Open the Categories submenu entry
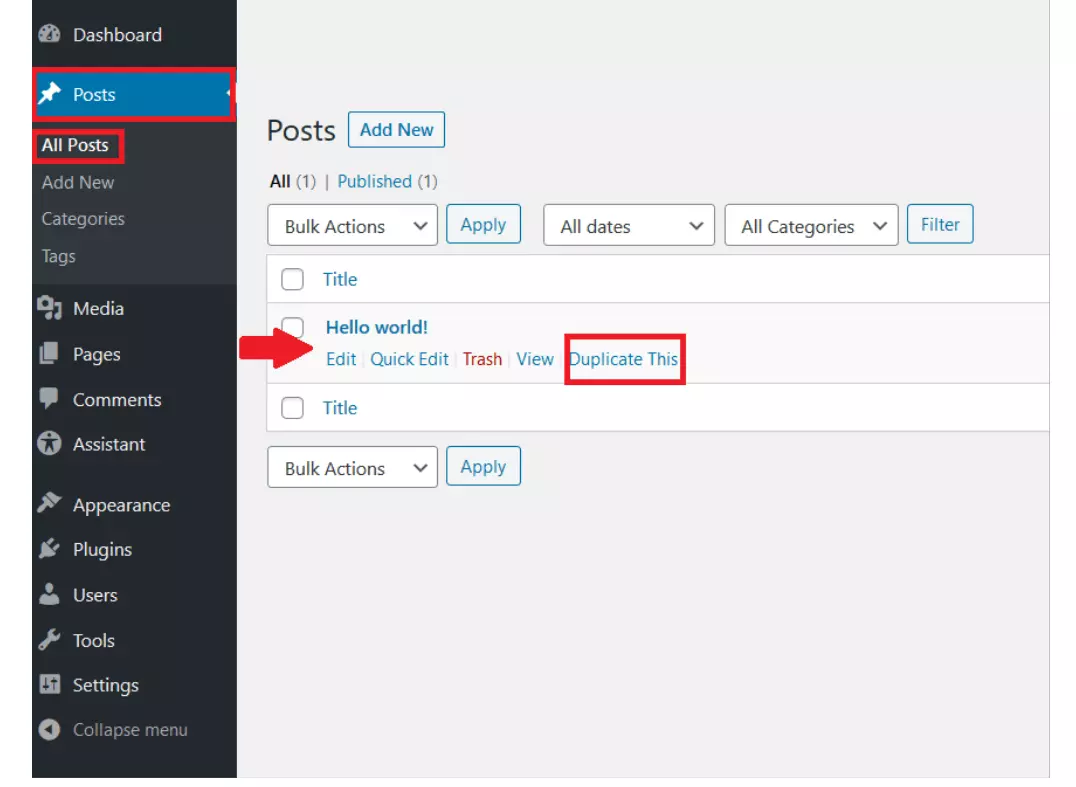This screenshot has height=787, width=1076. click(x=83, y=219)
